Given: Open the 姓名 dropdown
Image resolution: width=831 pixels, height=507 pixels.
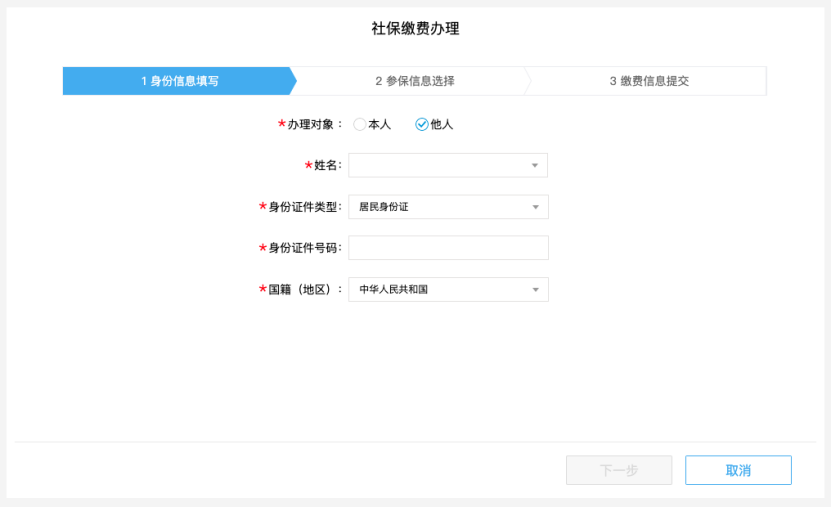Looking at the screenshot, I should (448, 165).
